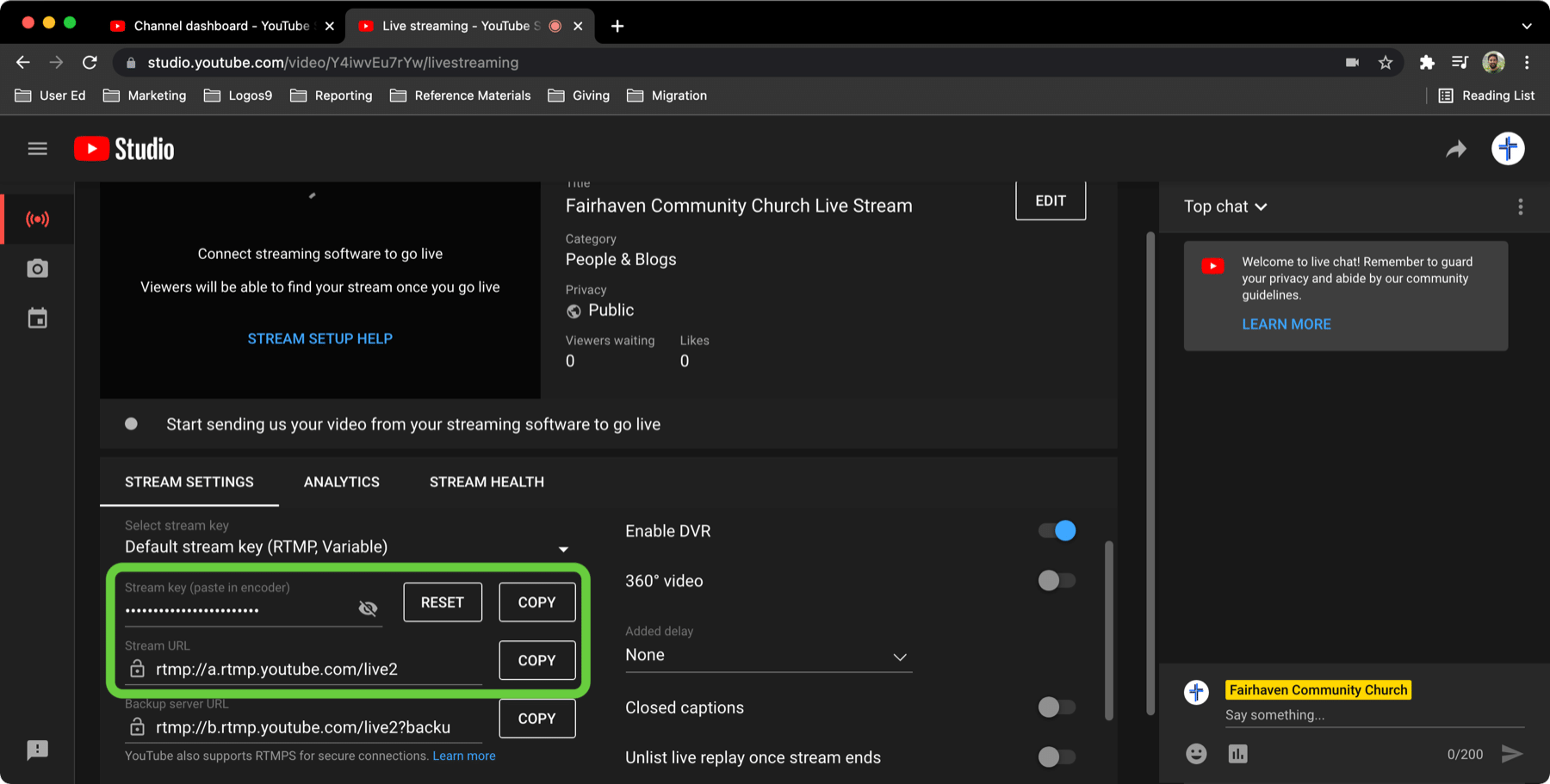Click the Say something chat input
The height and width of the screenshot is (784, 1550).
point(1374,715)
